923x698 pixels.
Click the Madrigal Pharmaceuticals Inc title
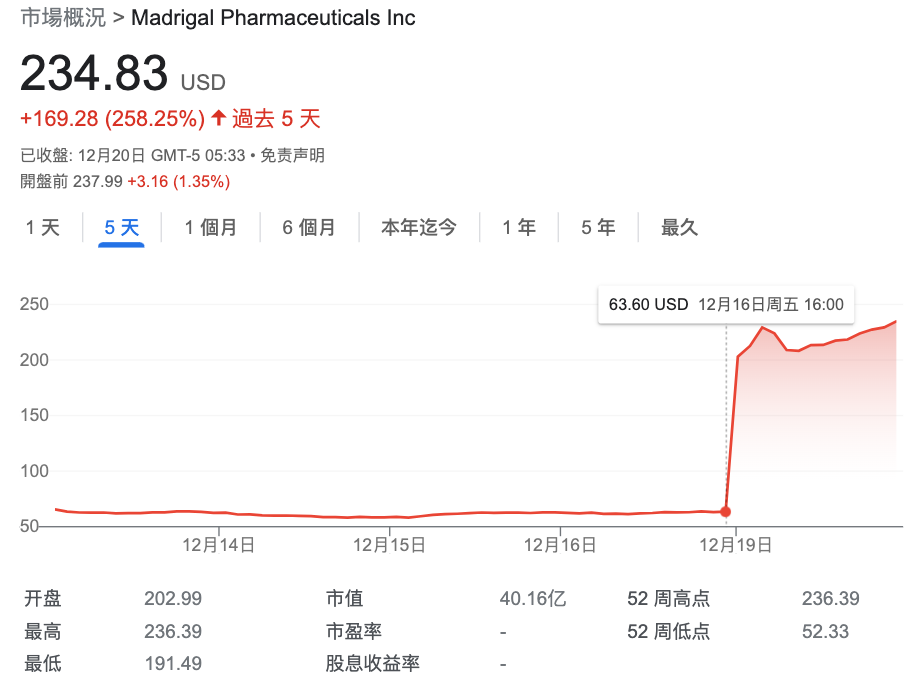click(273, 18)
